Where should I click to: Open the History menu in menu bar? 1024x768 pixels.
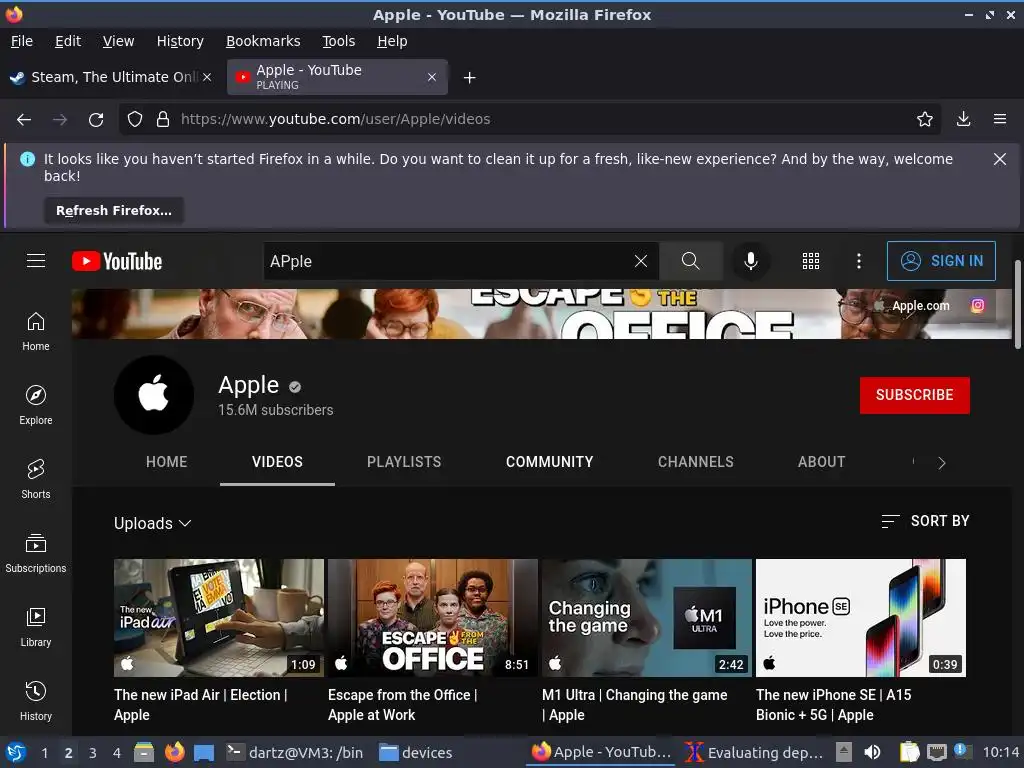[180, 41]
